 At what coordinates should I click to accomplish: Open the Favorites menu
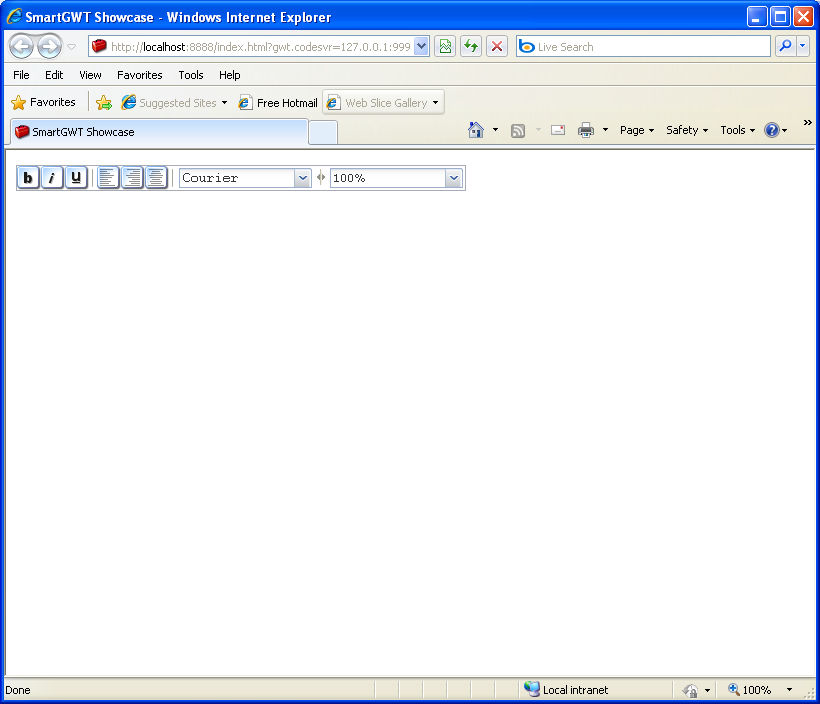point(140,75)
